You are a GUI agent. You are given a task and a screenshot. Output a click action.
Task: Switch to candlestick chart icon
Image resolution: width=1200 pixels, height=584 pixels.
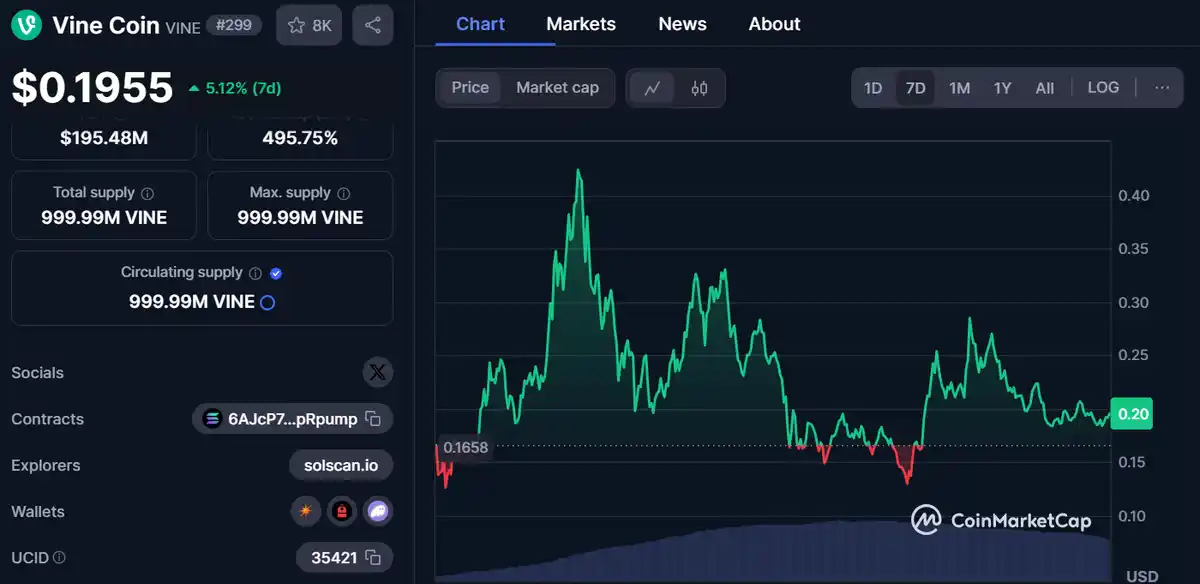pyautogui.click(x=699, y=88)
